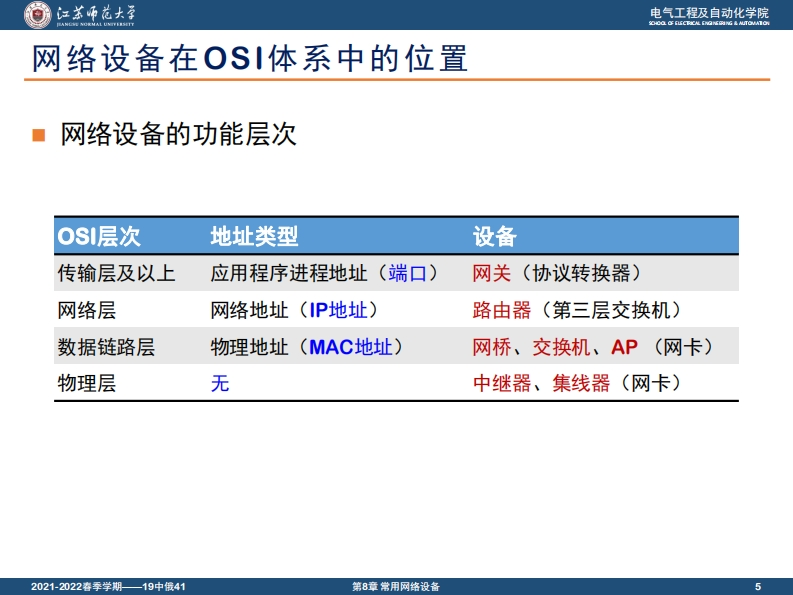Click the orange square bullet marker
This screenshot has height=595, width=793.
pos(39,135)
